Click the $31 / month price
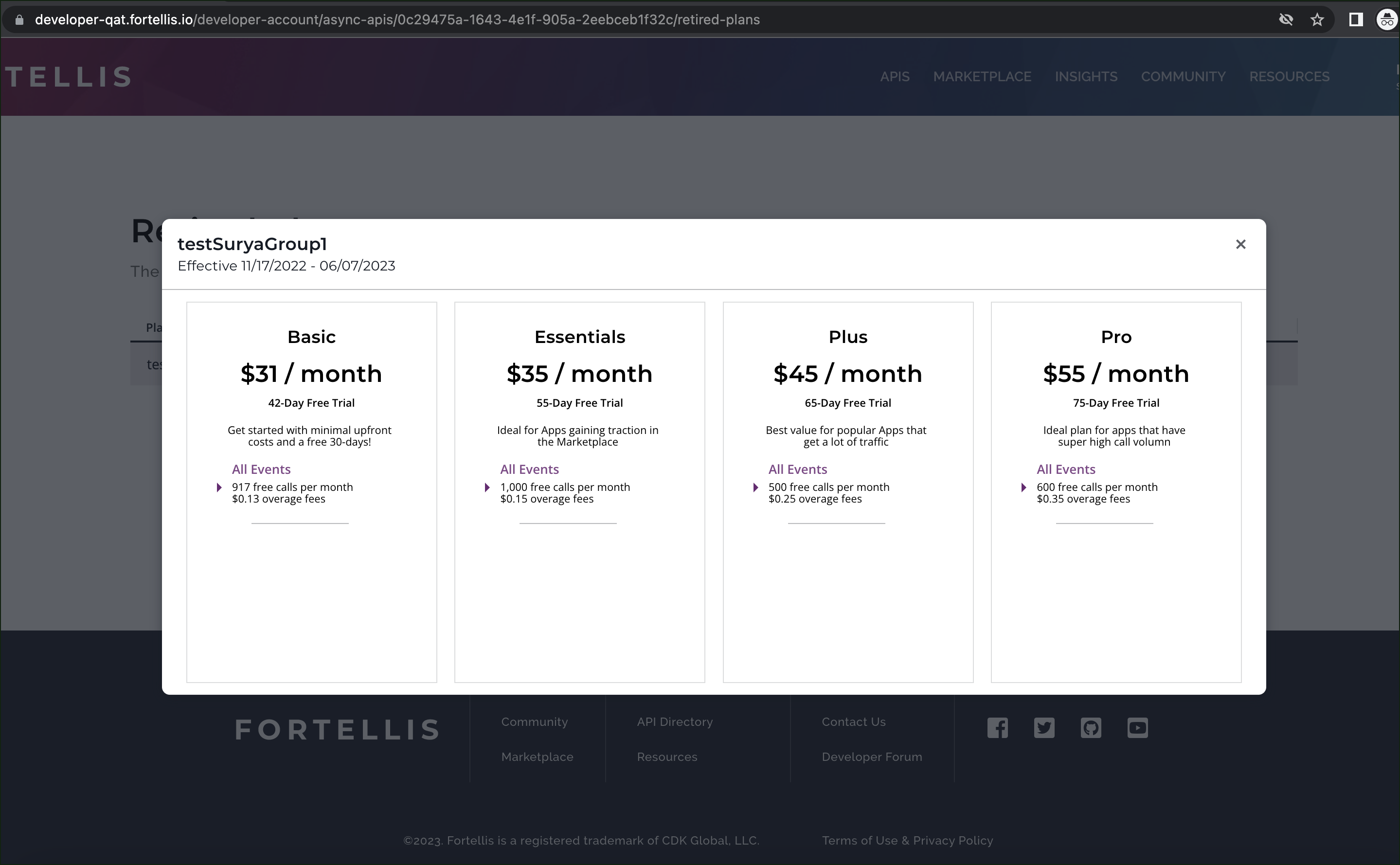This screenshot has width=1400, height=865. (311, 374)
